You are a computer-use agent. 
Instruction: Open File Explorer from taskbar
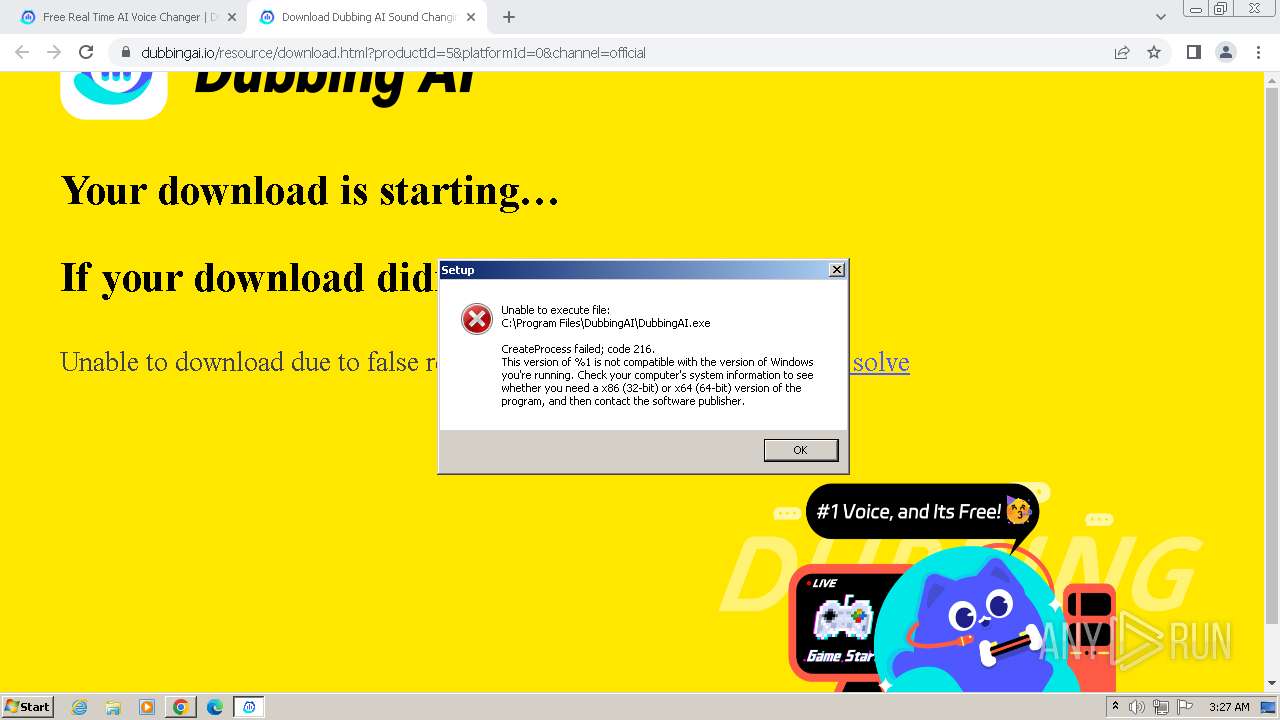pyautogui.click(x=113, y=707)
